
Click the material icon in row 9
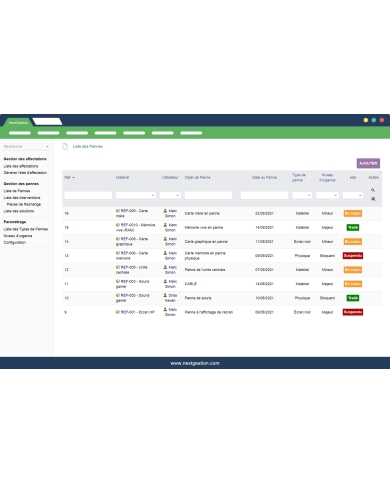[x=118, y=312]
